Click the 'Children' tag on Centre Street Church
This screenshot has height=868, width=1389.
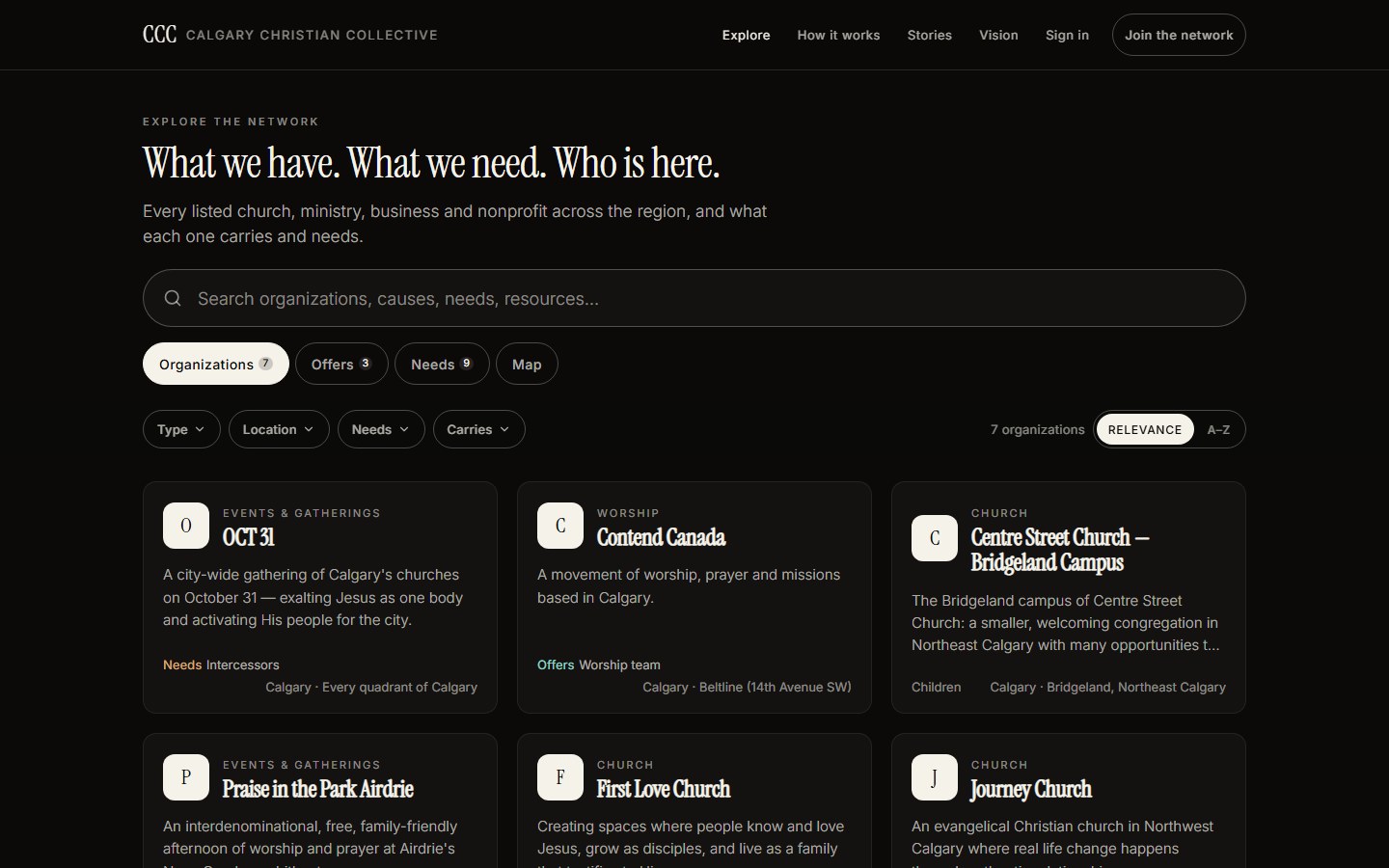click(937, 687)
